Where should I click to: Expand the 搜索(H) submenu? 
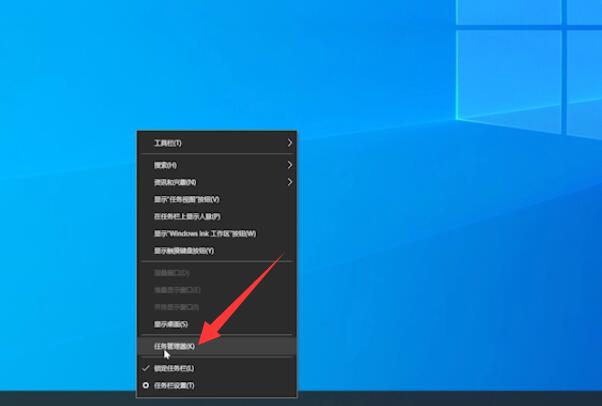[217, 165]
